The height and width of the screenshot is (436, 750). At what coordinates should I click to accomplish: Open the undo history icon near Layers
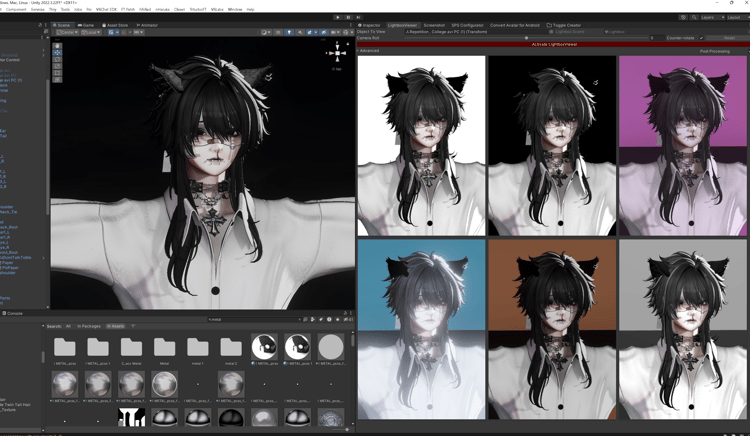point(683,17)
